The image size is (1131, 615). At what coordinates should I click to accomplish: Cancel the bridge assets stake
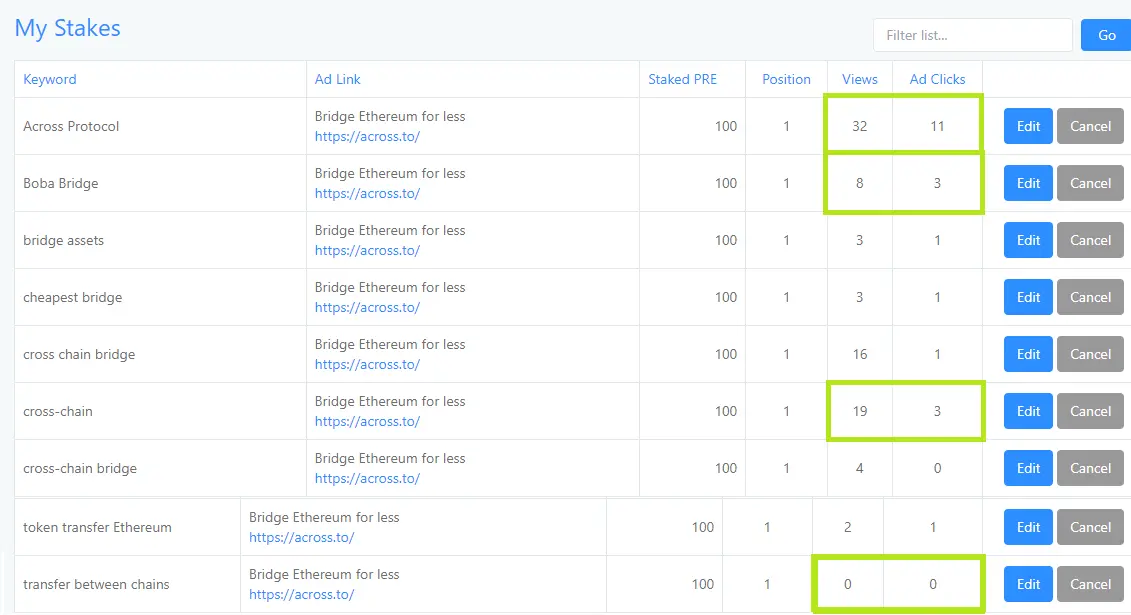coord(1090,240)
